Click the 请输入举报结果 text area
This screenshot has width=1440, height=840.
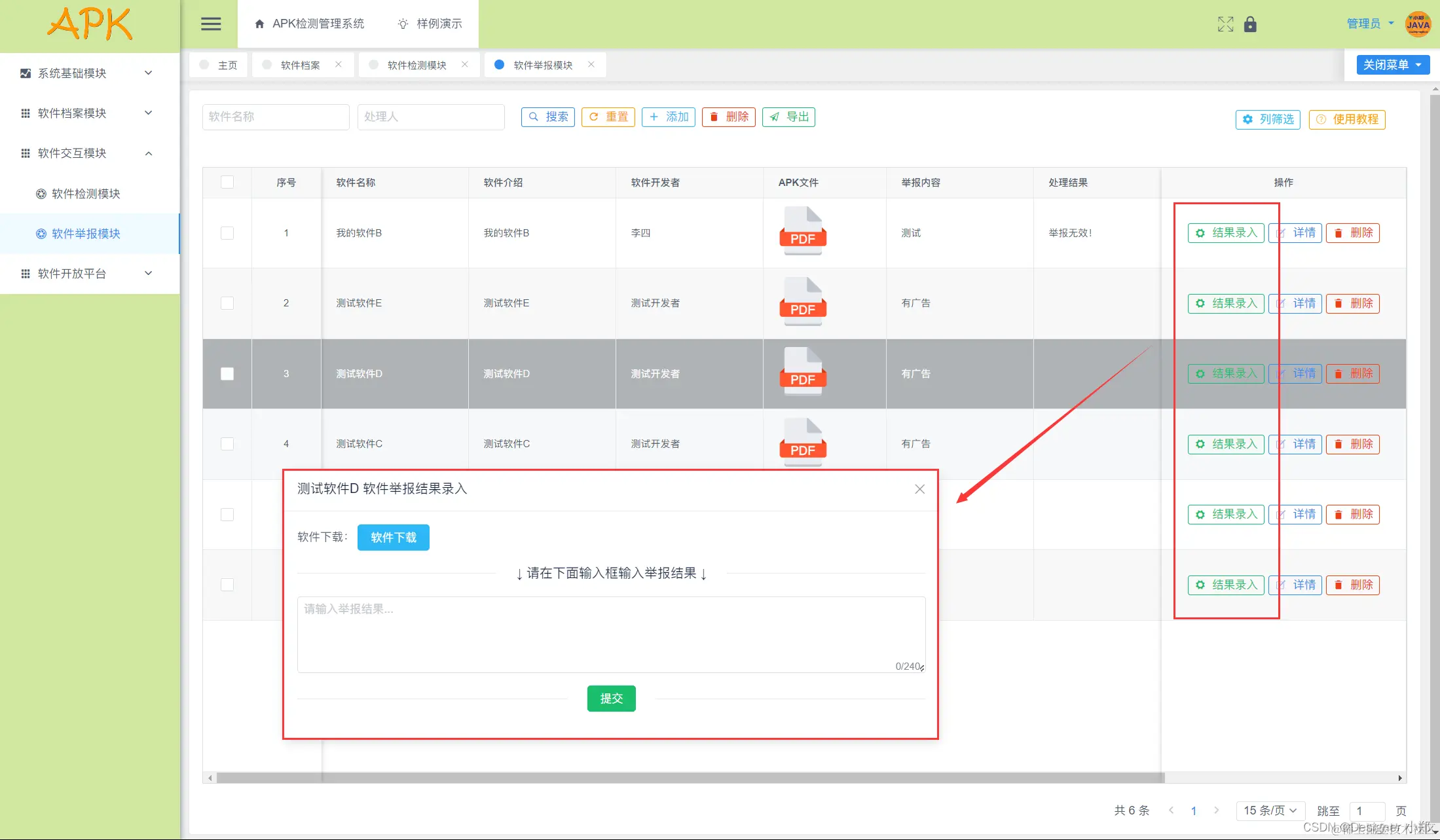[x=610, y=634]
